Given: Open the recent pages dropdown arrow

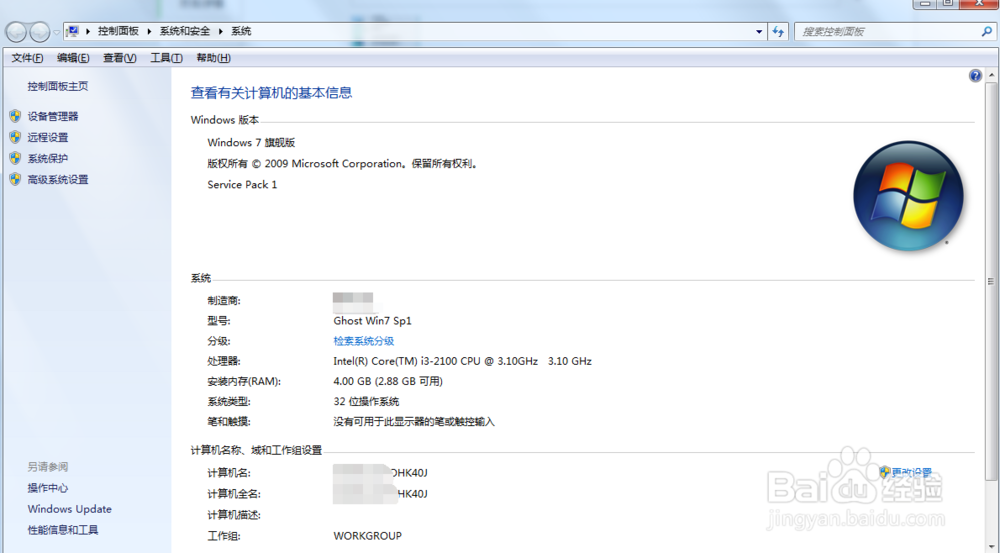Looking at the screenshot, I should [57, 32].
